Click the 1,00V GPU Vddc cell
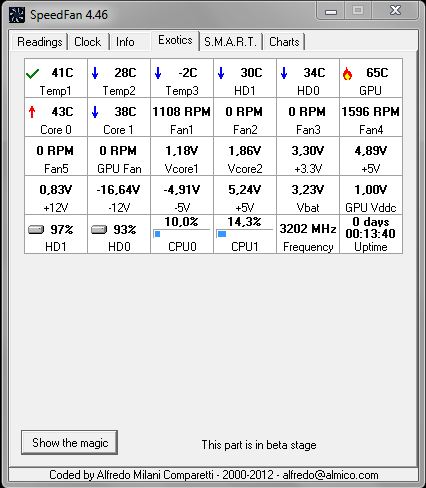 (x=371, y=195)
